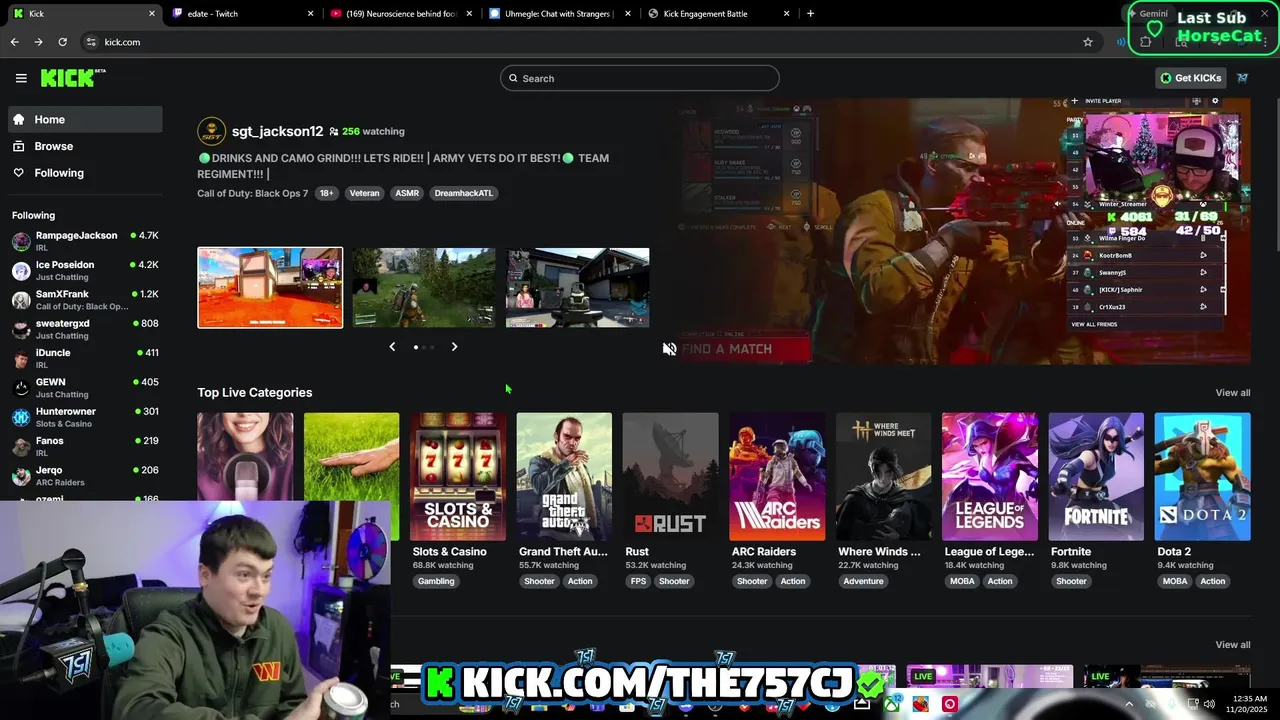Open sweatergxd channel in Following list

click(x=85, y=329)
